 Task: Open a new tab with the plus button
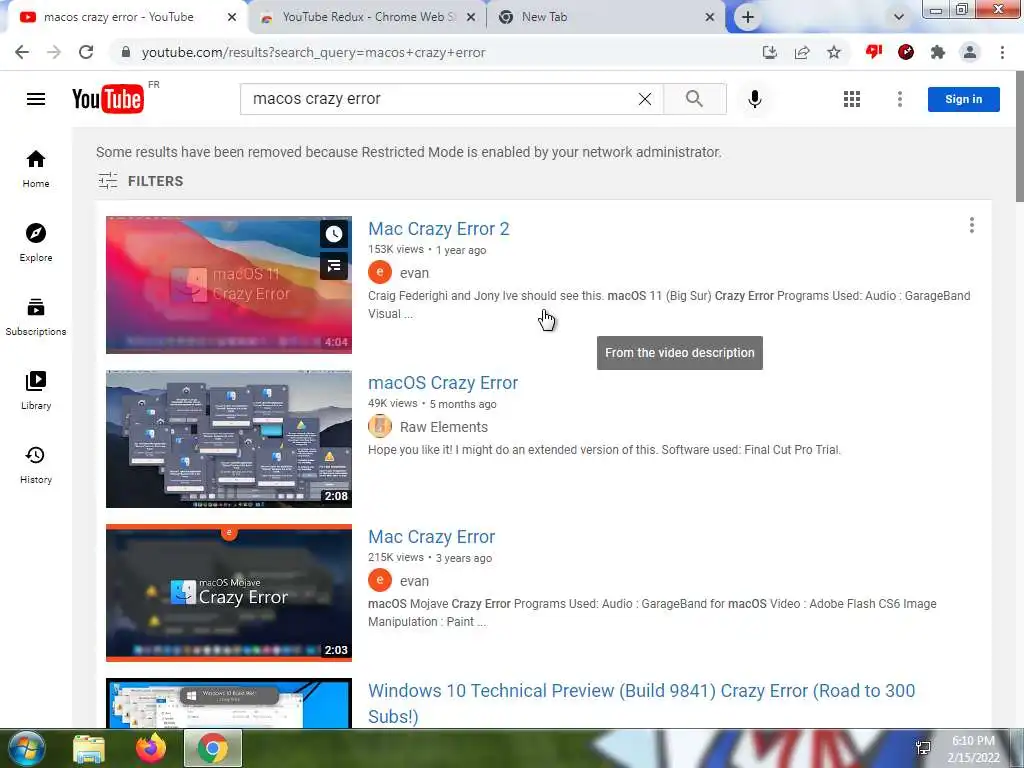(748, 17)
